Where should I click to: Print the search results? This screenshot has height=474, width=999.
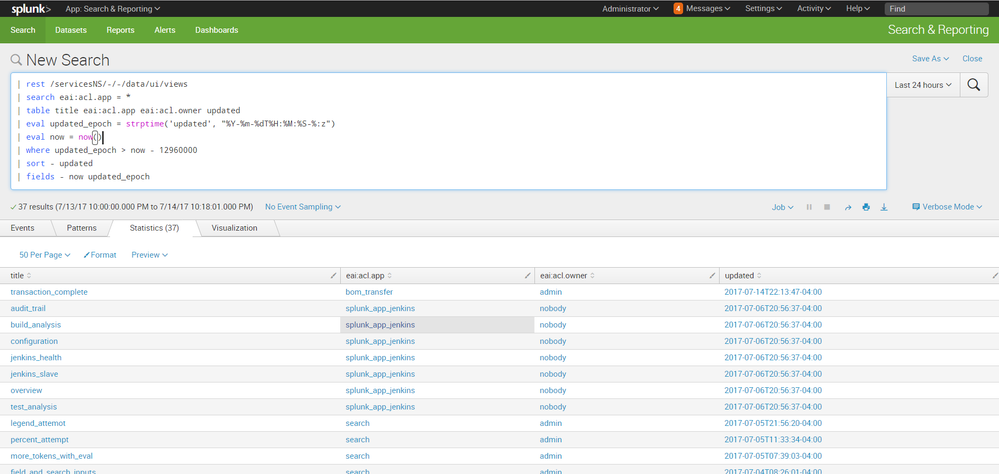coord(866,207)
